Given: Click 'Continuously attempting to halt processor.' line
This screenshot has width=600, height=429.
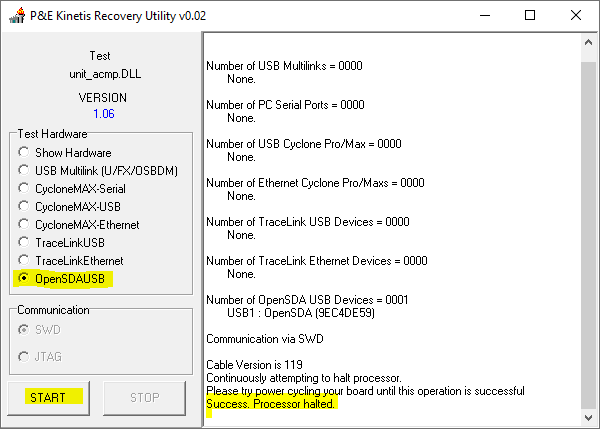Looking at the screenshot, I should pos(304,378).
